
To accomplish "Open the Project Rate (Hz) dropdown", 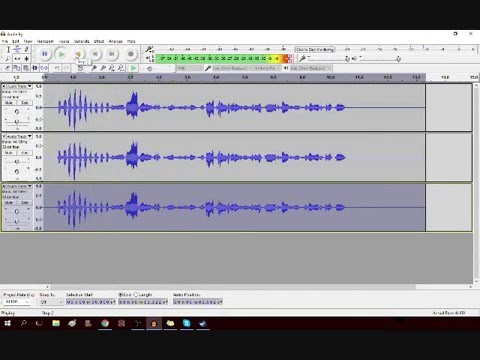I will pyautogui.click(x=17, y=302).
